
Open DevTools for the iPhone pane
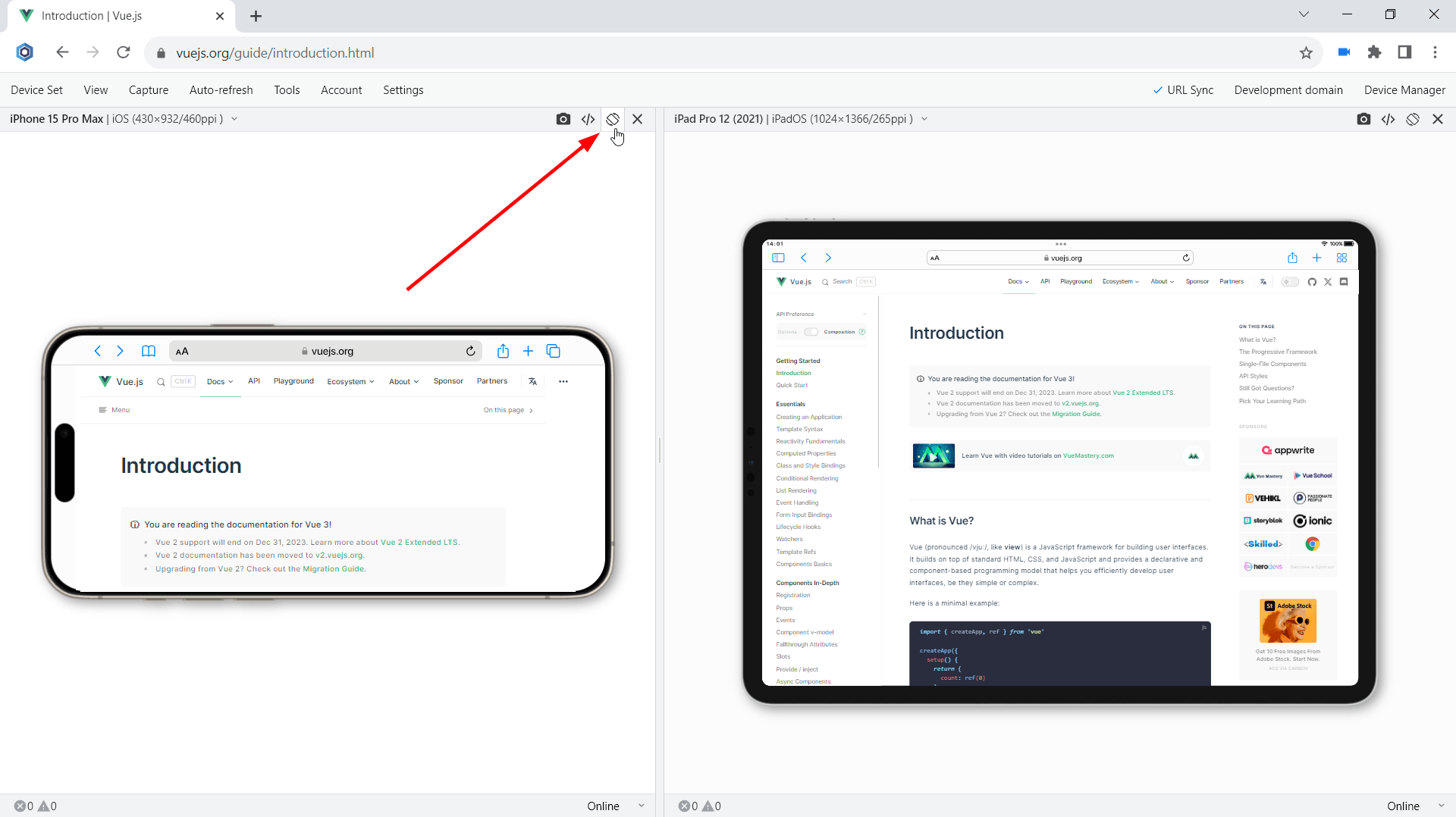[x=588, y=119]
